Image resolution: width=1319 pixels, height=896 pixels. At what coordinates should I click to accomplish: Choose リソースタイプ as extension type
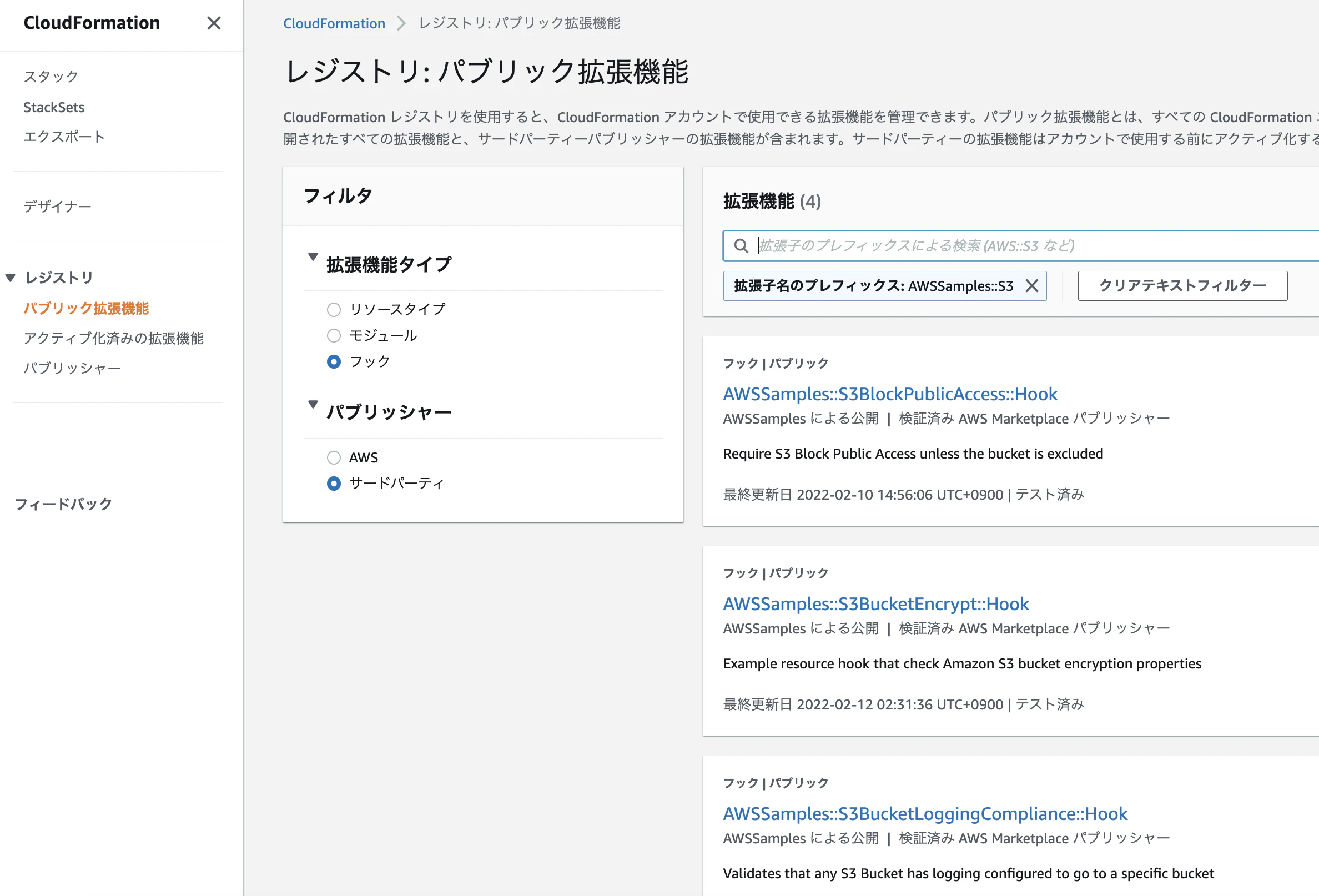point(334,309)
